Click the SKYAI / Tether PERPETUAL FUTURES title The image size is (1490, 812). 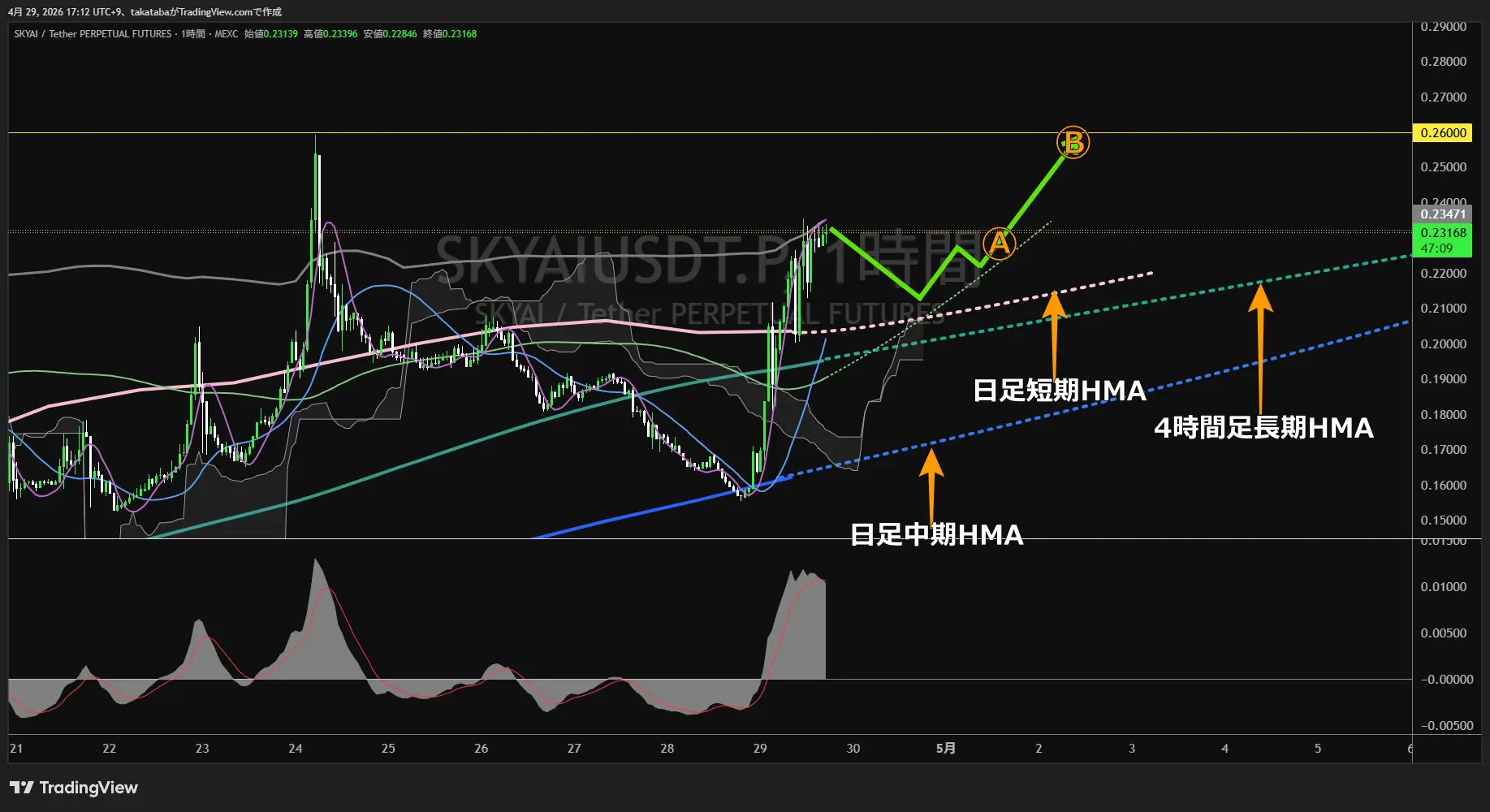tap(93, 34)
